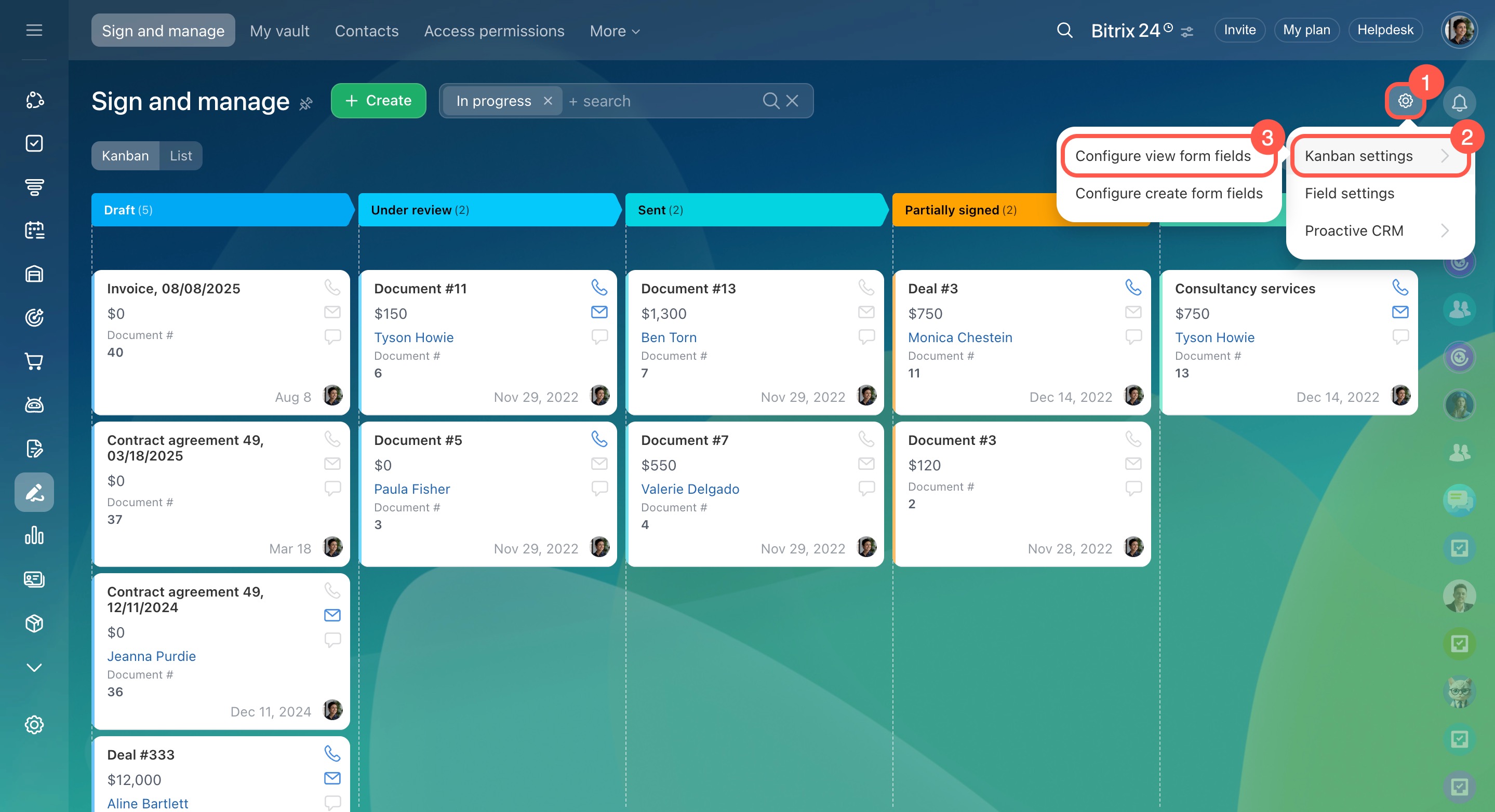1495x812 pixels.
Task: Open the Deal #333 card title
Action: click(140, 754)
